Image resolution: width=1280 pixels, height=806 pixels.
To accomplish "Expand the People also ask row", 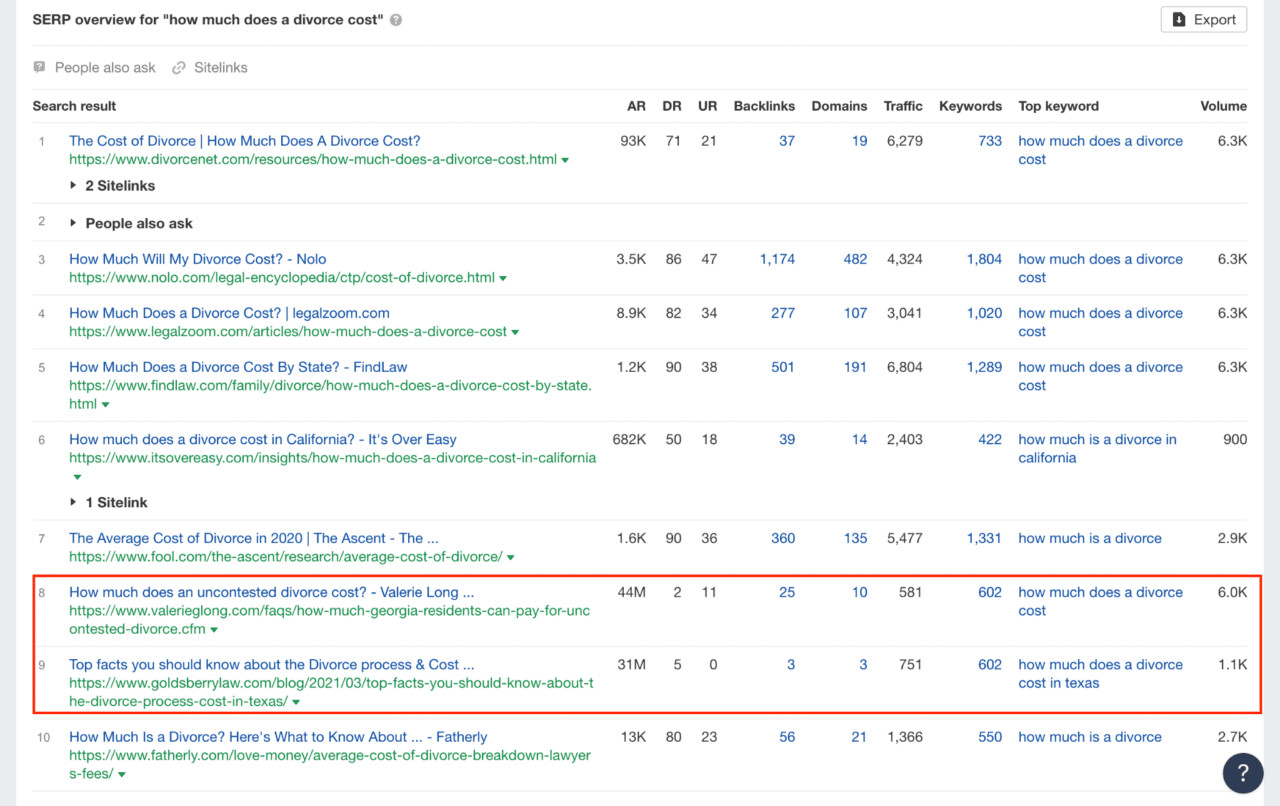I will (131, 223).
